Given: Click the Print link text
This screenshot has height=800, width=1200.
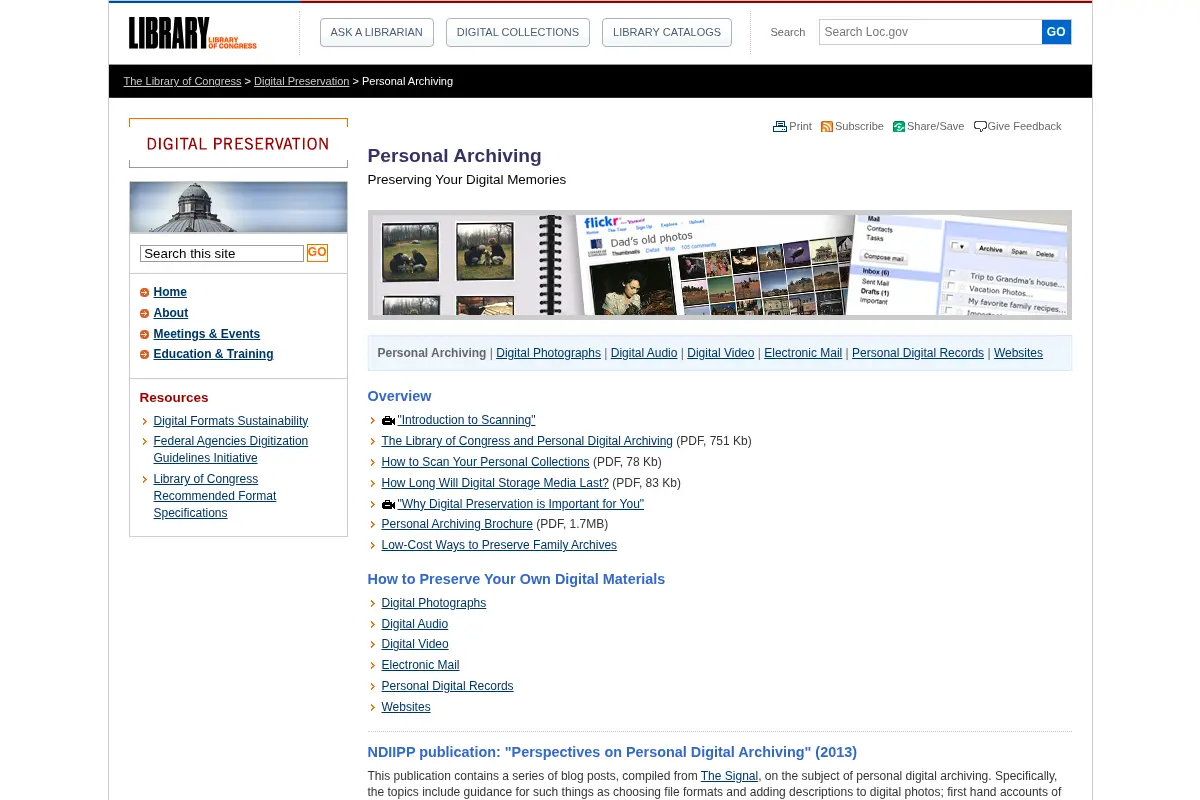Looking at the screenshot, I should (x=800, y=126).
